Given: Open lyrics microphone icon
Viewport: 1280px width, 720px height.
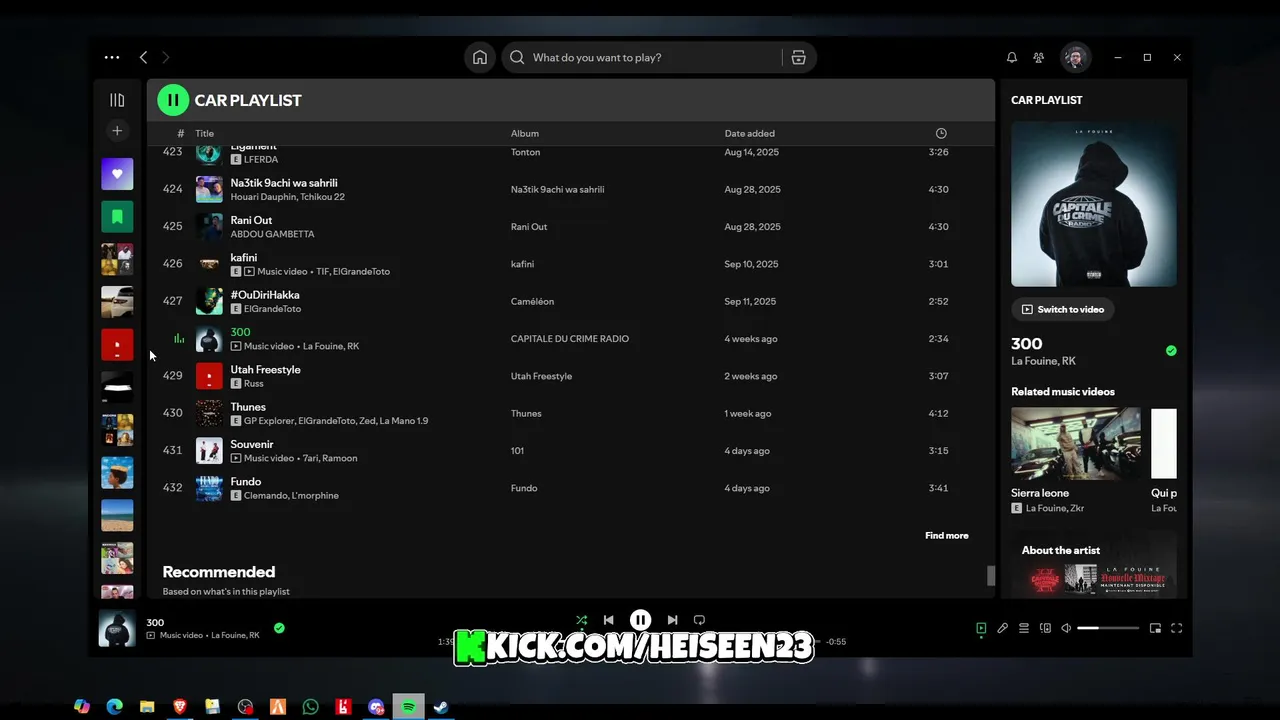Looking at the screenshot, I should tap(1002, 628).
